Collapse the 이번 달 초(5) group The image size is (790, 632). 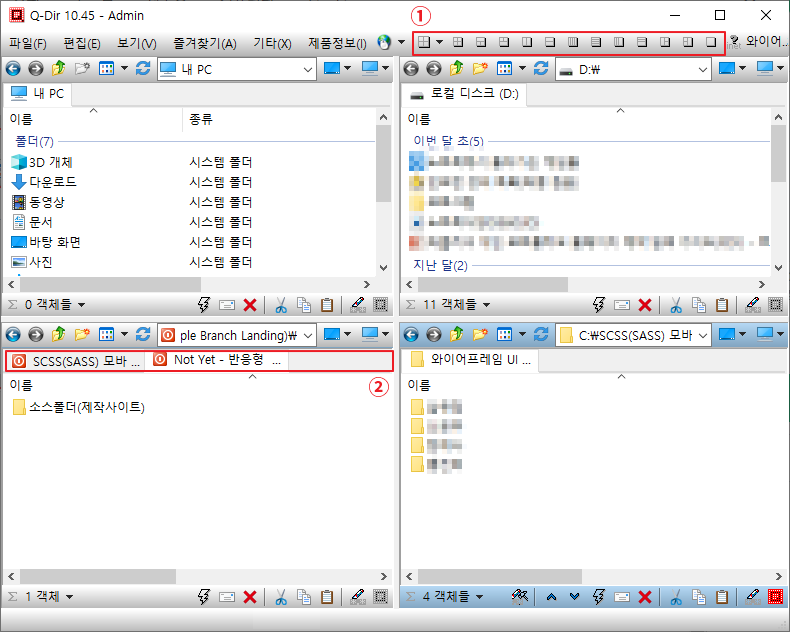[x=448, y=141]
